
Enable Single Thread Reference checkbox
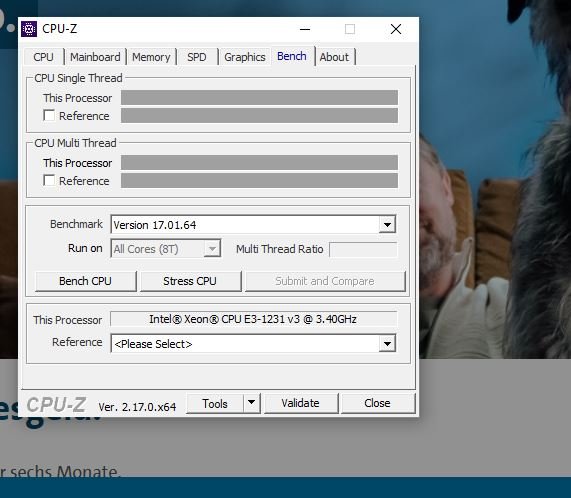pyautogui.click(x=49, y=115)
